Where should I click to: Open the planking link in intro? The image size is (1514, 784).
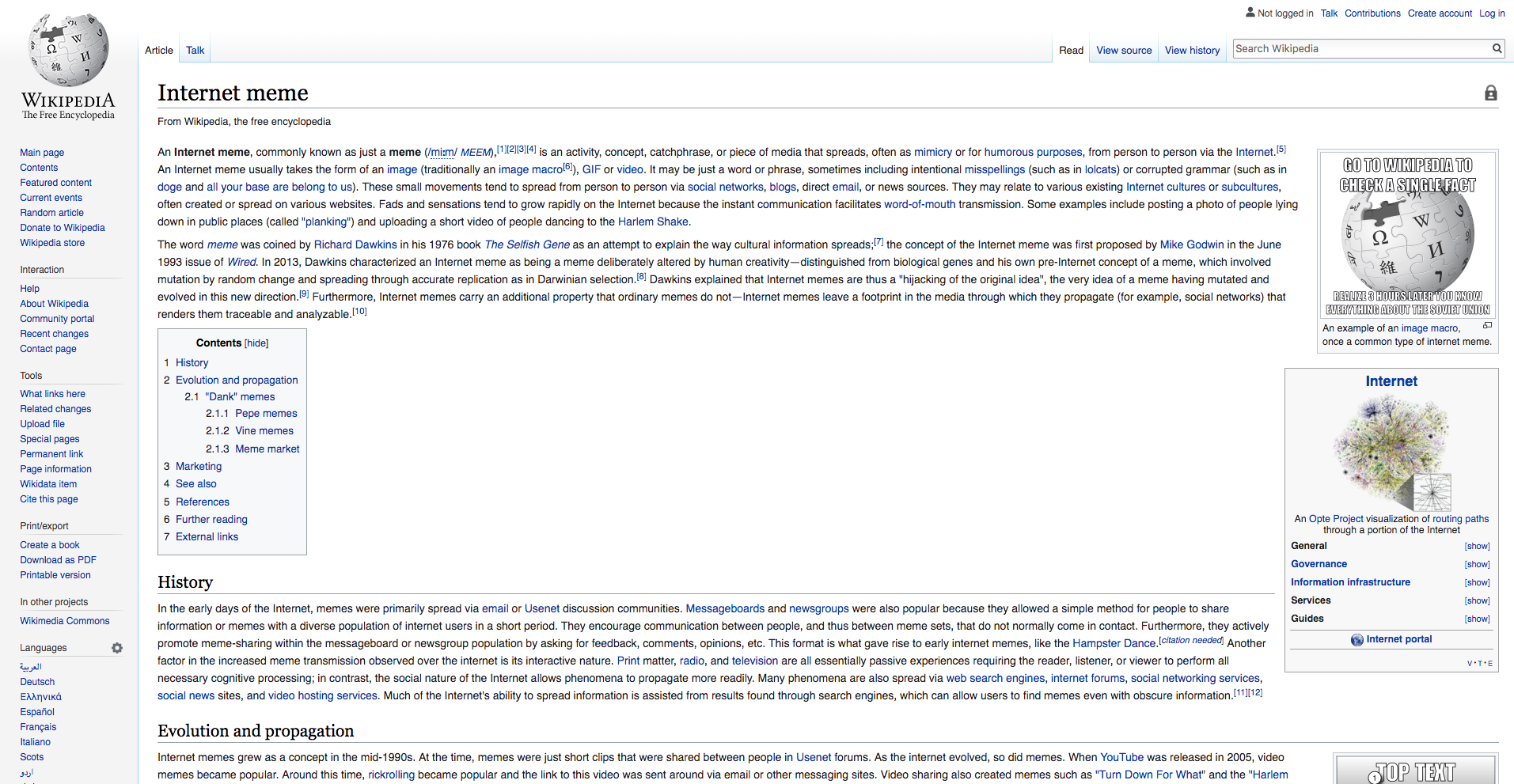coord(326,222)
